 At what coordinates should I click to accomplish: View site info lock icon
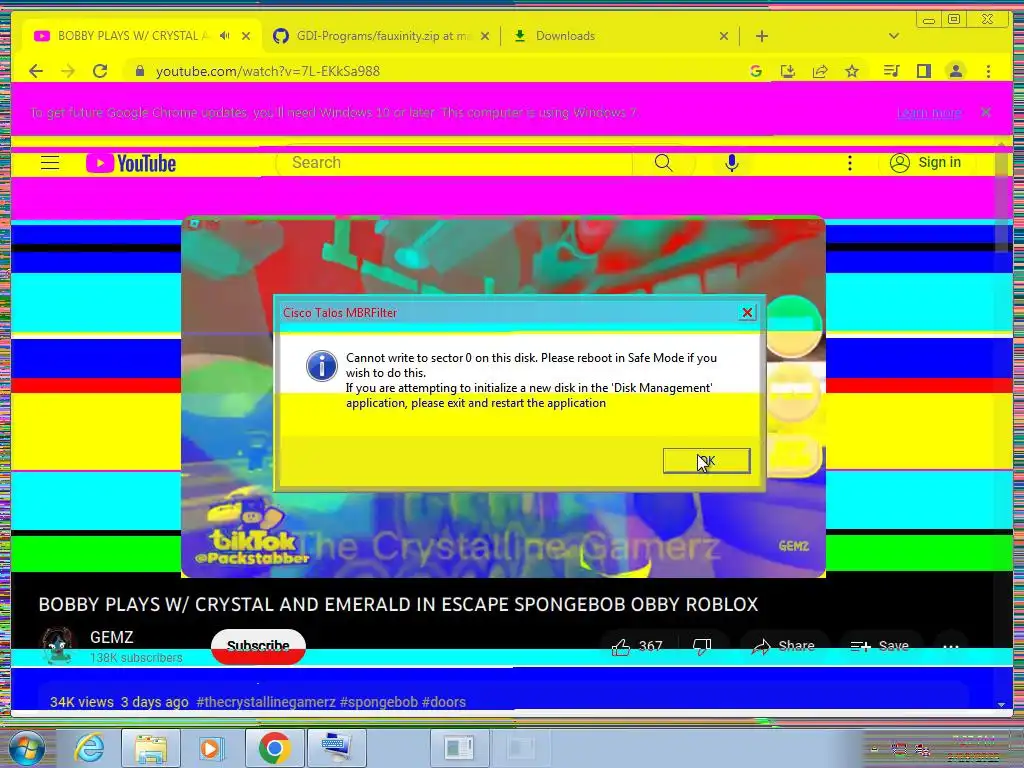click(x=140, y=71)
